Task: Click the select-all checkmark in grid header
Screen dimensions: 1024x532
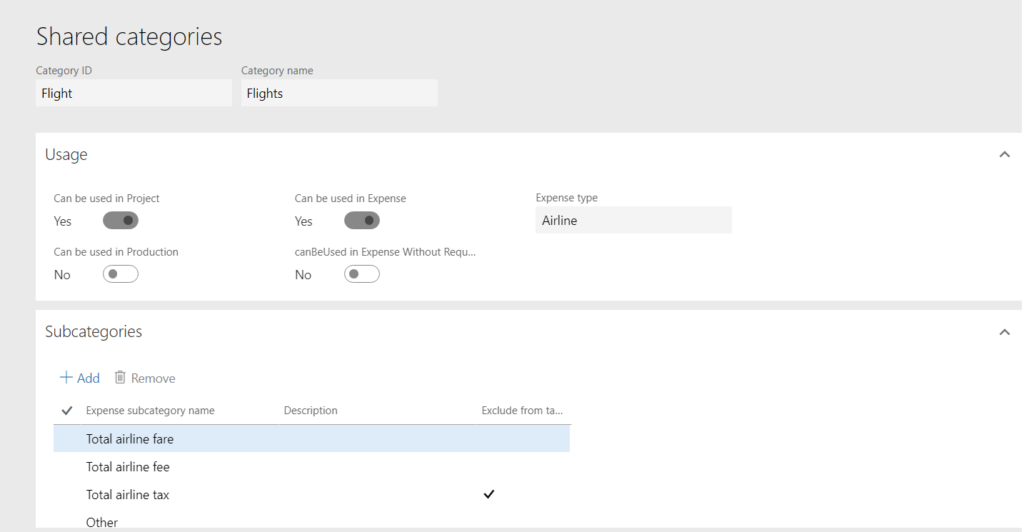Action: 67,410
